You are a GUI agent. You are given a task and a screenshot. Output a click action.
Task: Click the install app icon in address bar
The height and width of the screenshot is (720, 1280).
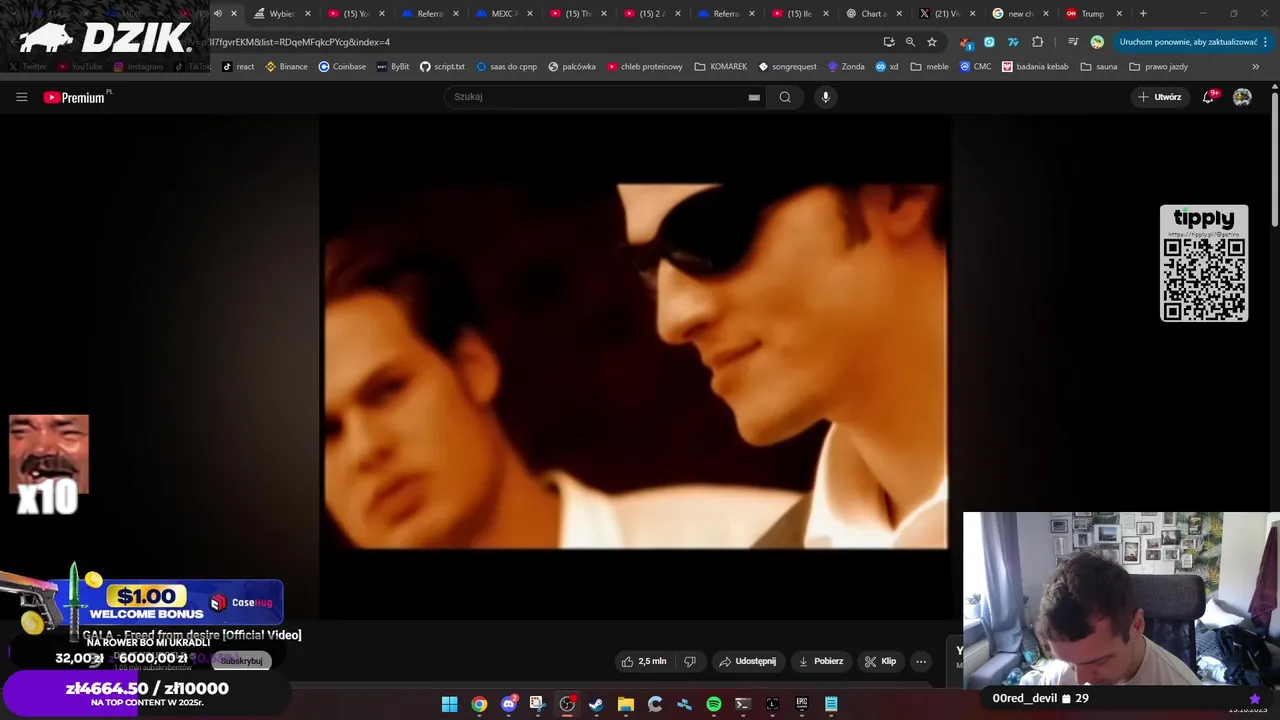coord(889,42)
